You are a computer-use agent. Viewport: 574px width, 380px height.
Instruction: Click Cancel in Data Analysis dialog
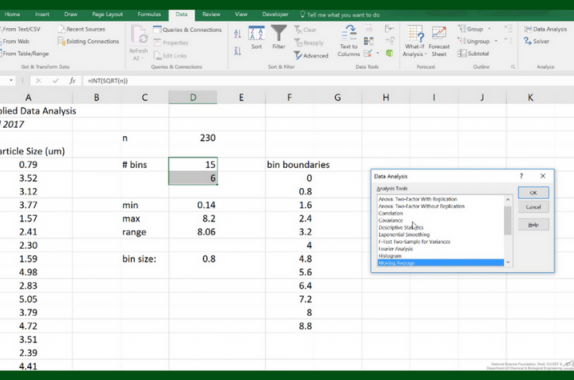point(533,207)
